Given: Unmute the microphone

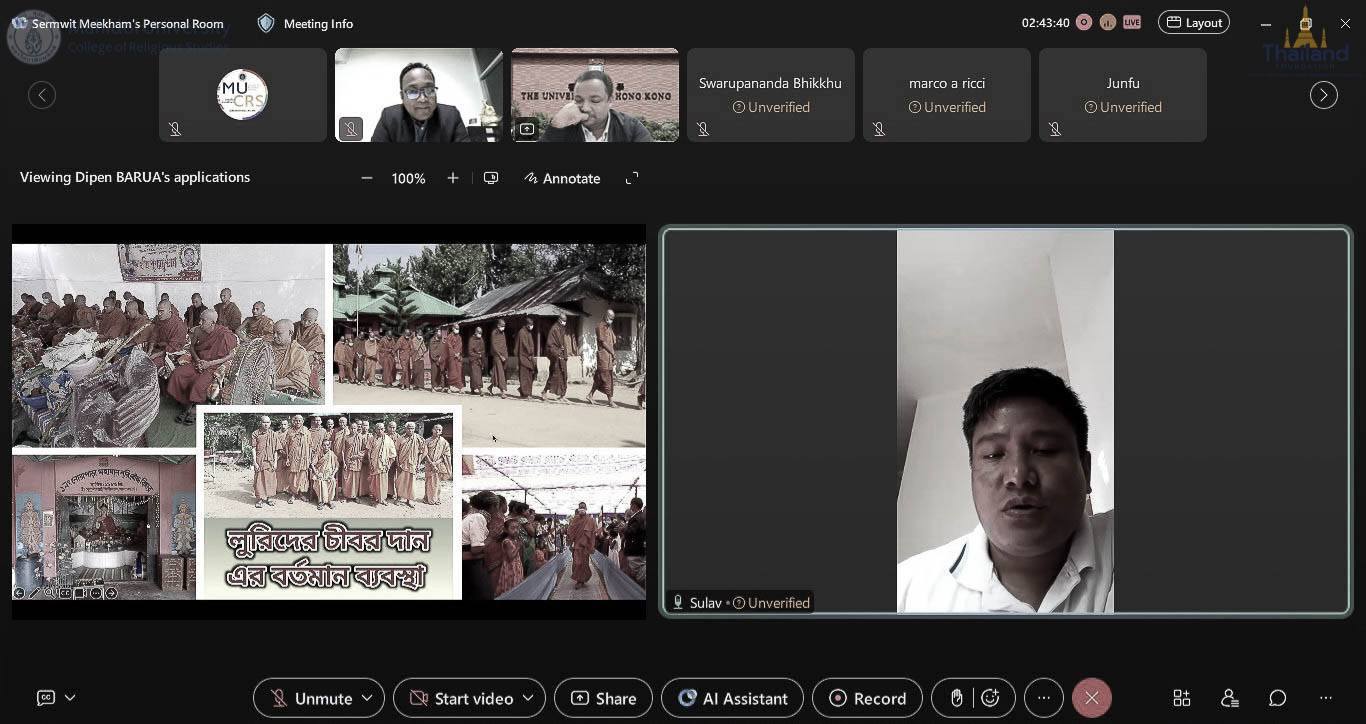Looking at the screenshot, I should (311, 698).
